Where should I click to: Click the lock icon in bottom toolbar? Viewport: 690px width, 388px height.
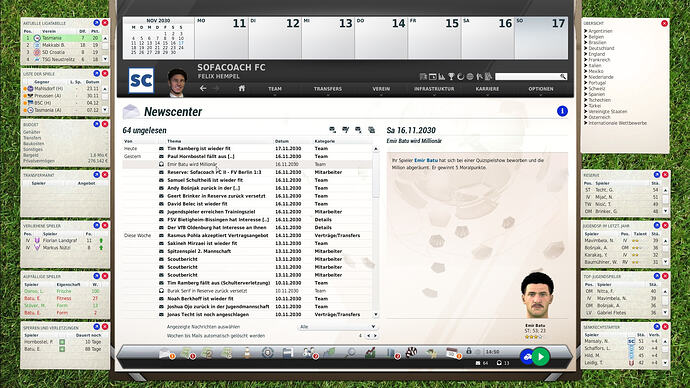469,351
